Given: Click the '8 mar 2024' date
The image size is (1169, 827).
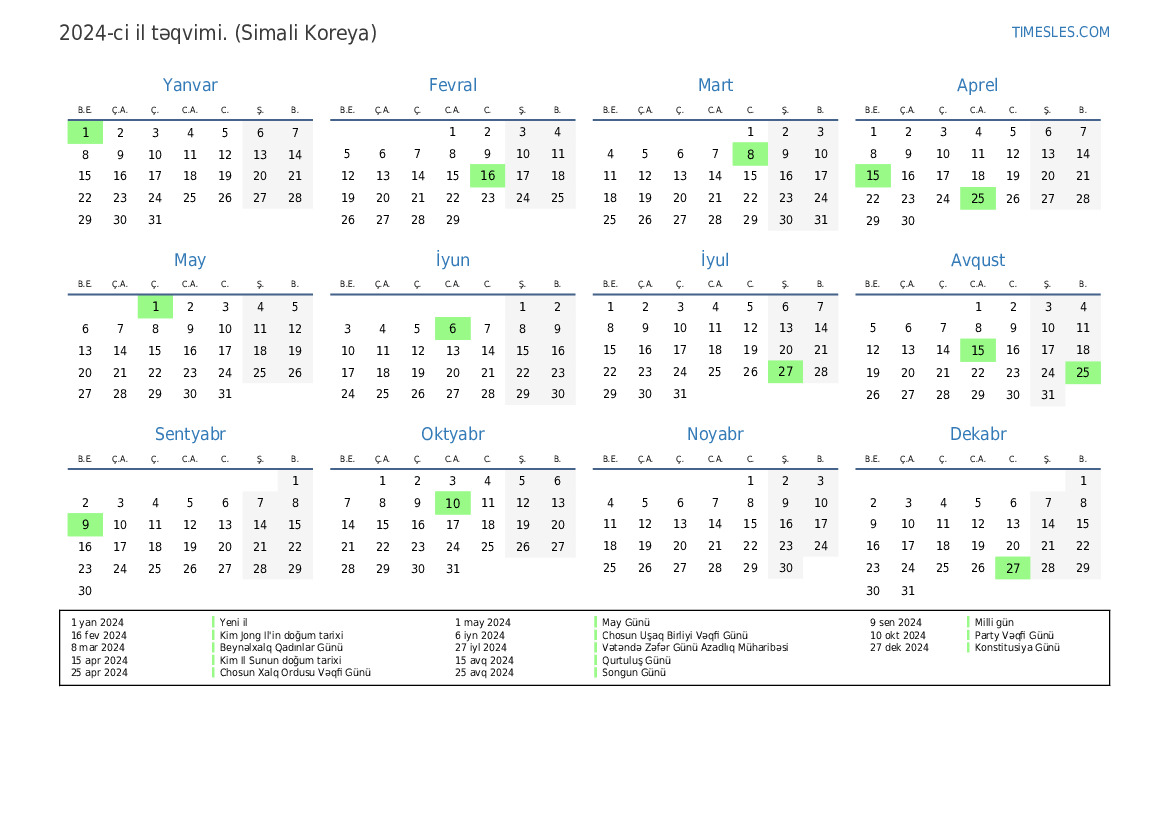Looking at the screenshot, I should coord(98,647).
